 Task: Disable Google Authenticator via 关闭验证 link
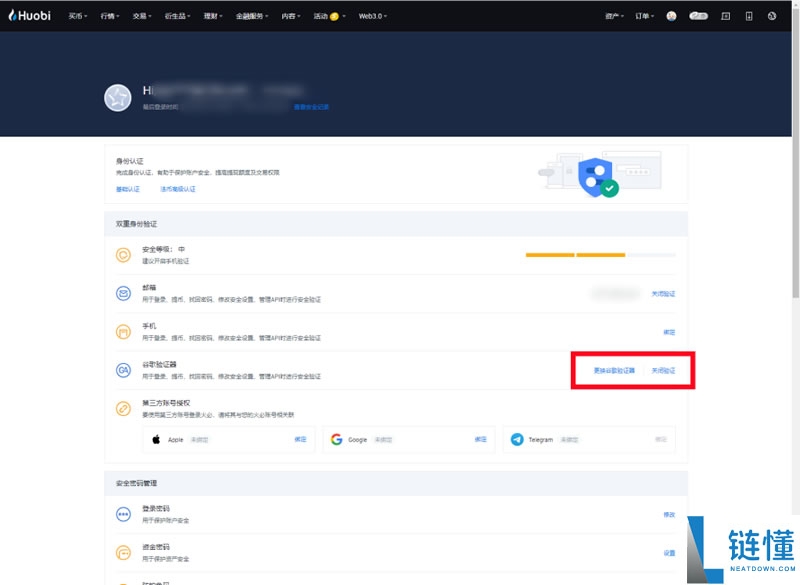(x=663, y=370)
